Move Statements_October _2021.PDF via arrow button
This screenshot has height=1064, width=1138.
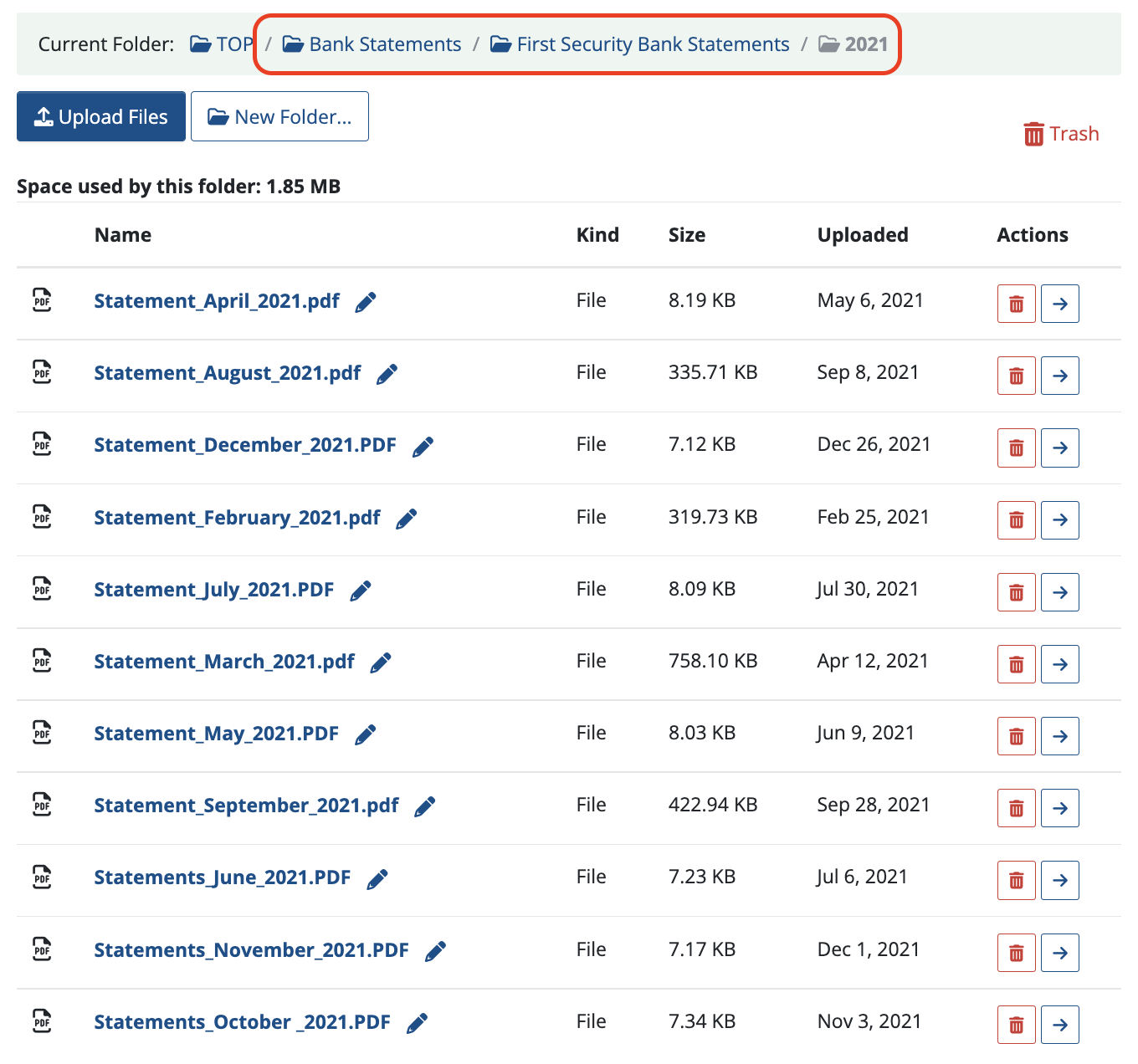pos(1060,1025)
